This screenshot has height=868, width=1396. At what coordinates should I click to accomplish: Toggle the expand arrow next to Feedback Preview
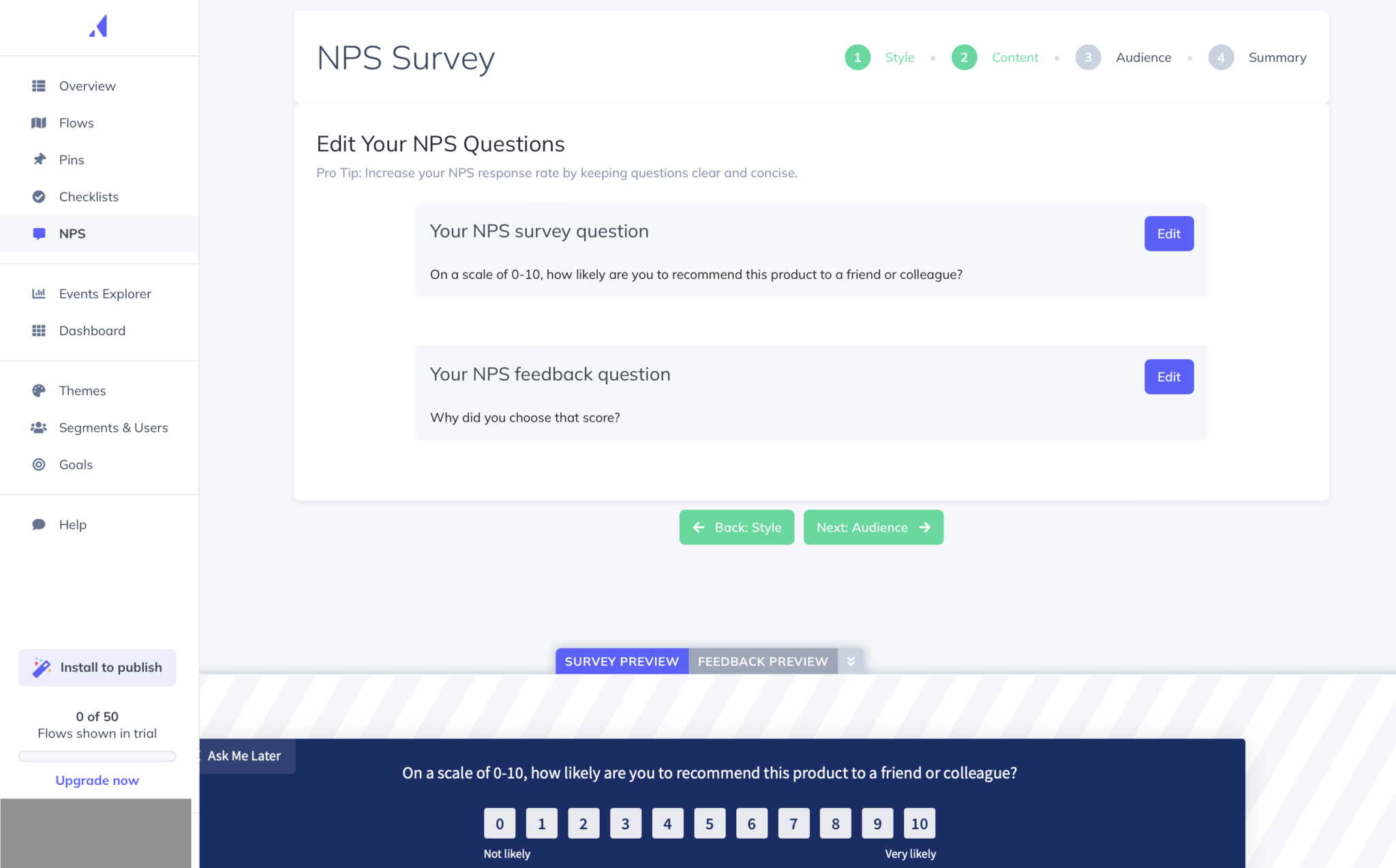coord(851,660)
